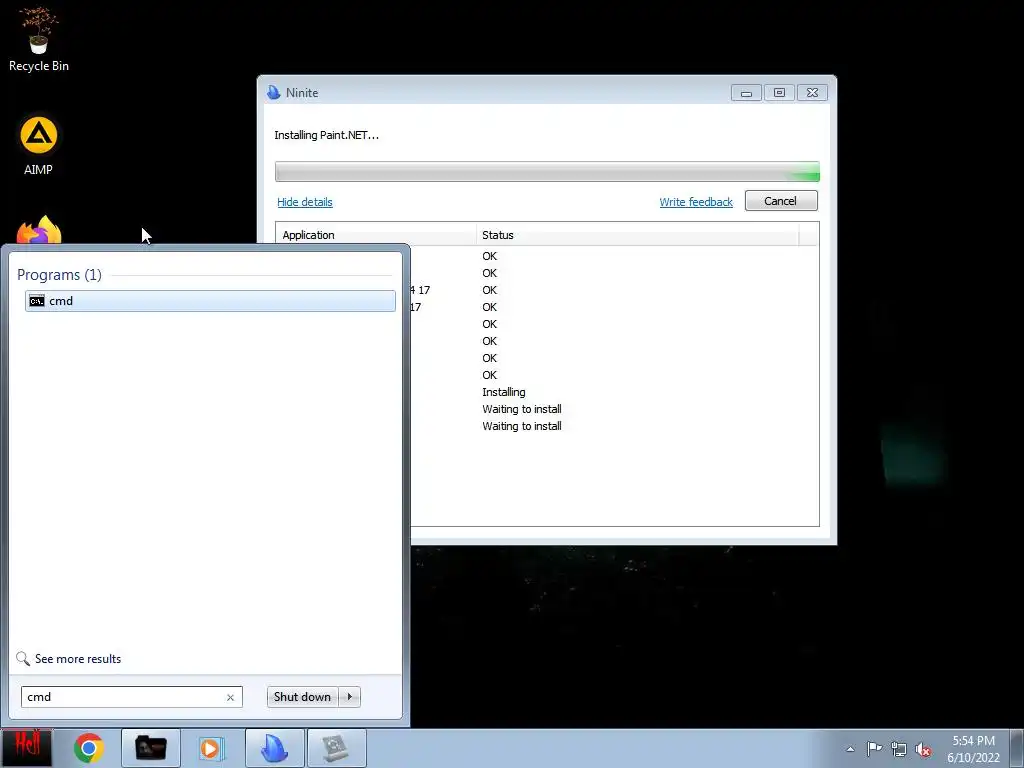Open the Action Center flag icon
Screen dimensions: 1024x768
pyautogui.click(x=874, y=749)
